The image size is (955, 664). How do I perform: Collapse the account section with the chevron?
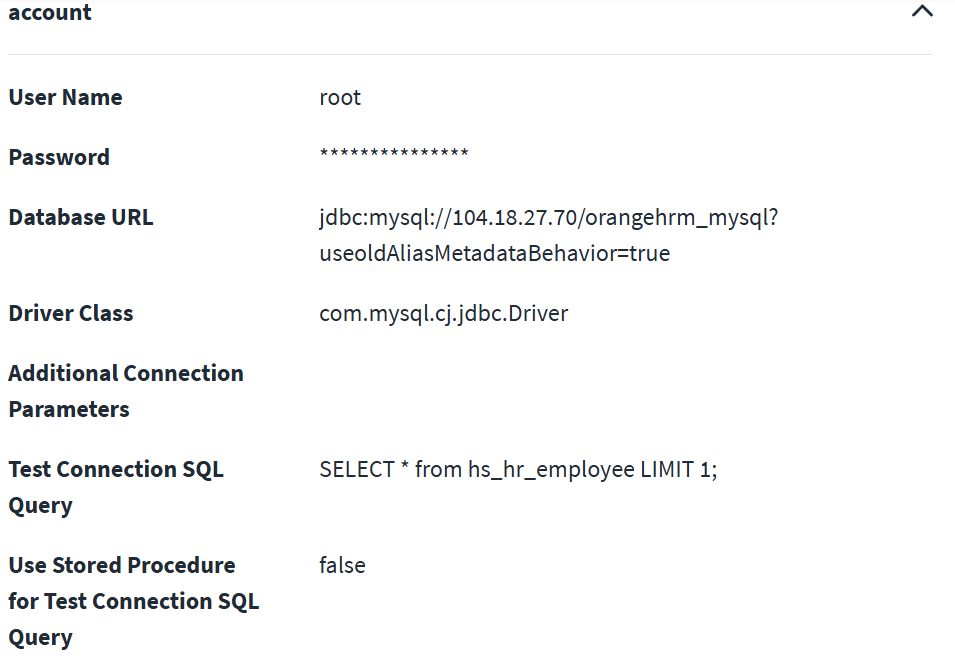[x=922, y=12]
